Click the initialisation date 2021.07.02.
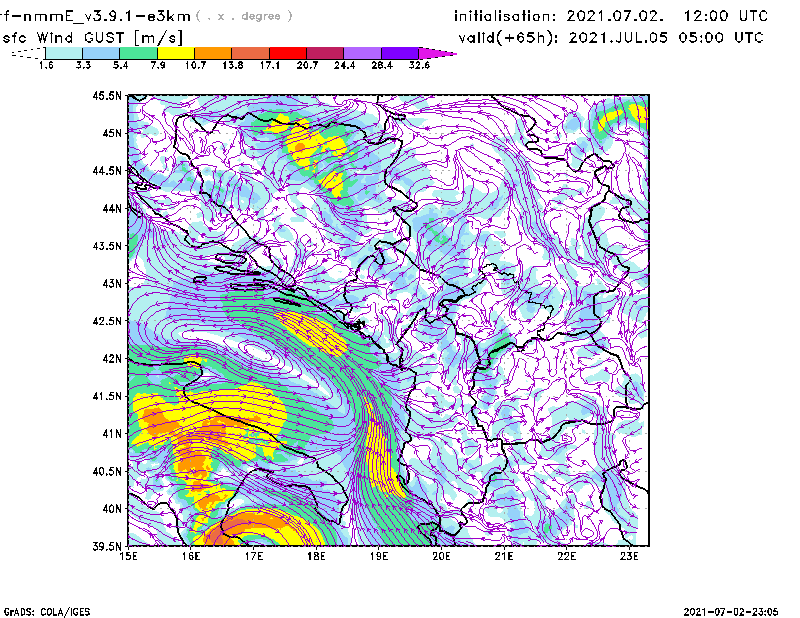The image size is (800, 618). (x=615, y=16)
